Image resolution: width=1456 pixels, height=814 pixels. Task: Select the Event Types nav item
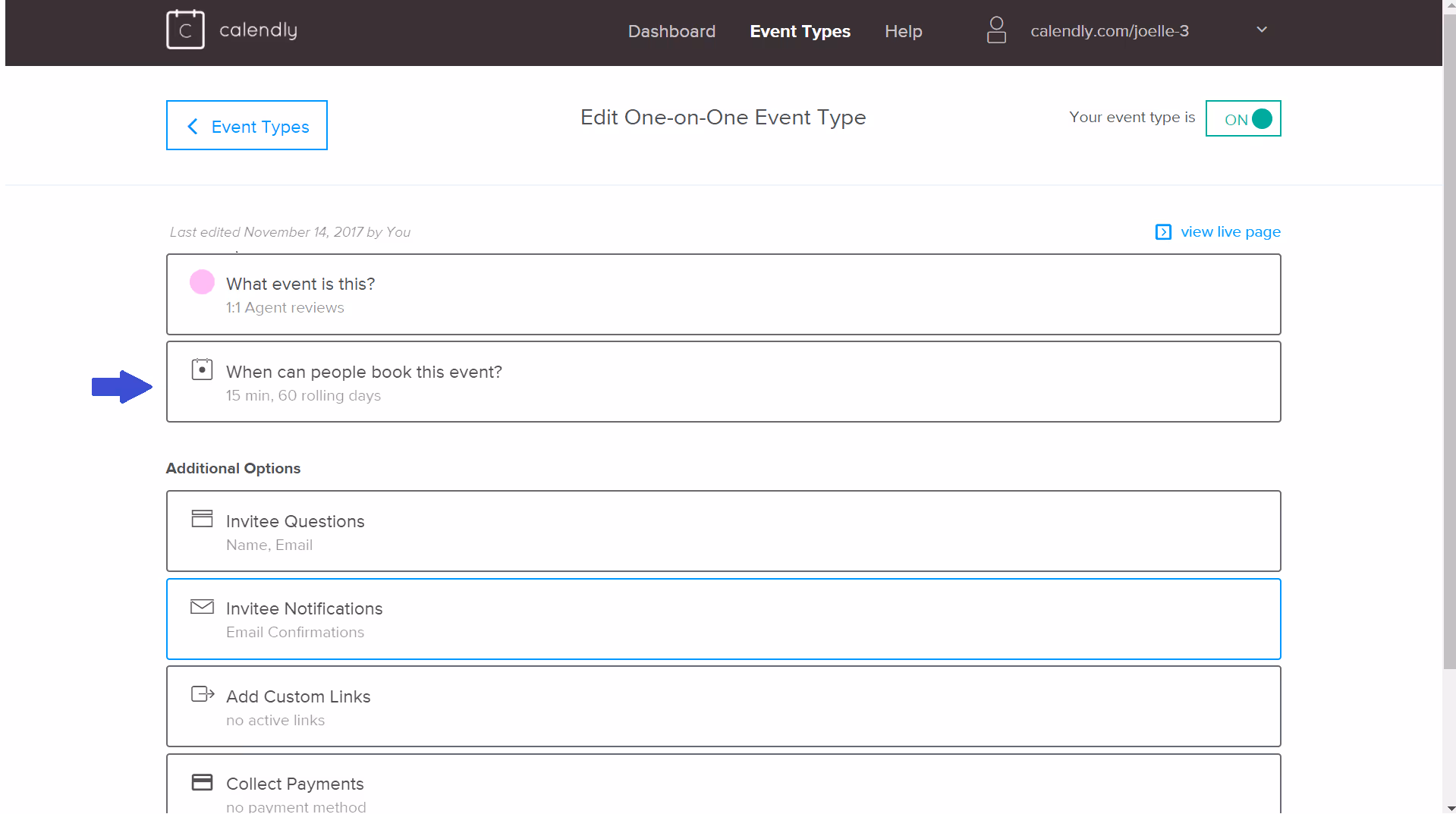[800, 31]
